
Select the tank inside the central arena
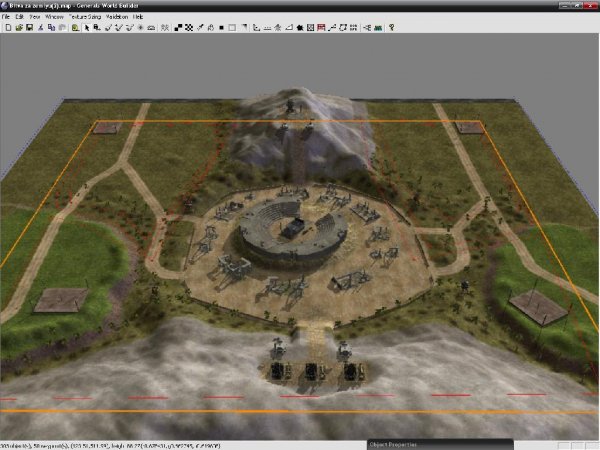(292, 227)
